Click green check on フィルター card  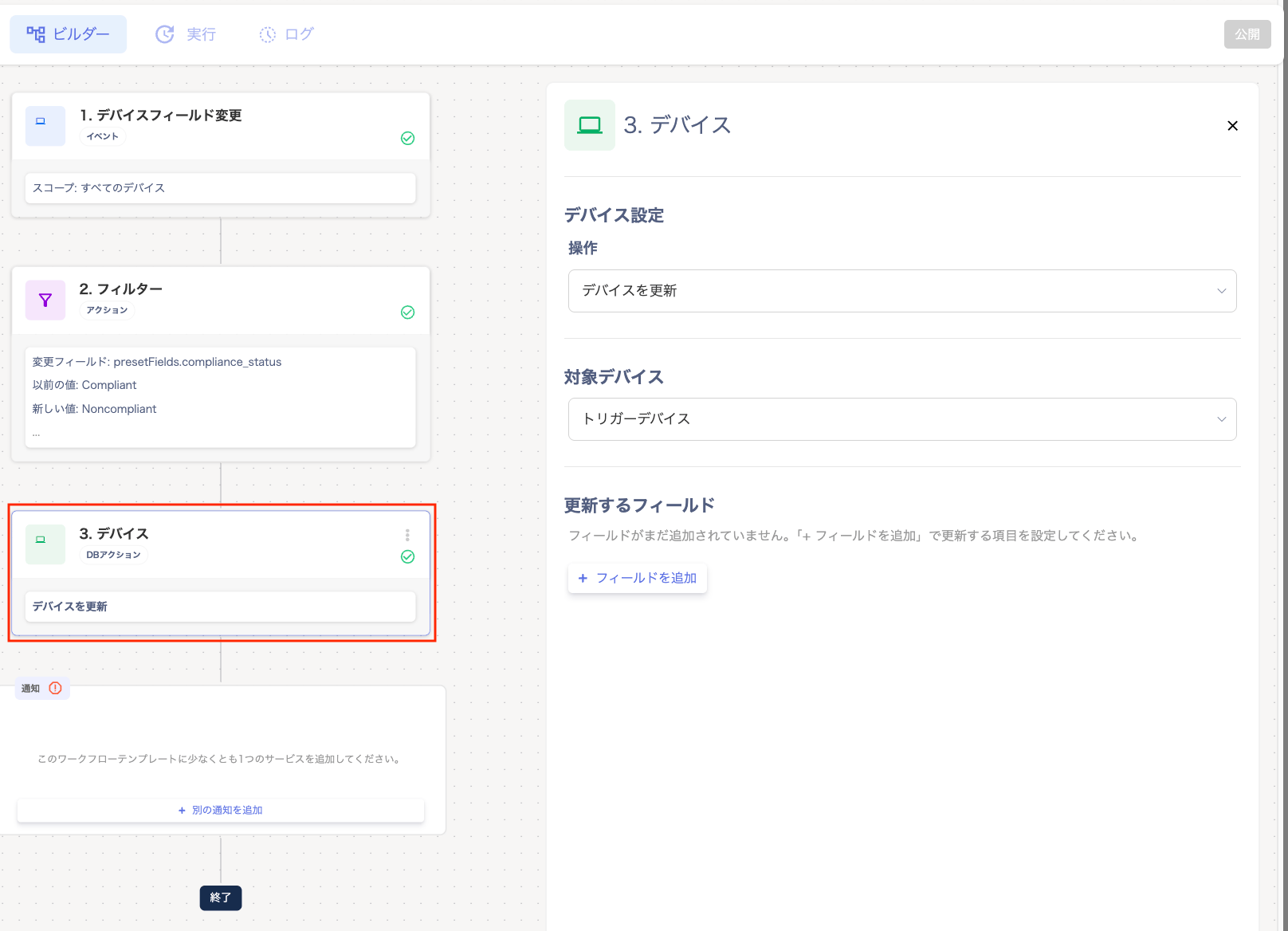click(407, 312)
